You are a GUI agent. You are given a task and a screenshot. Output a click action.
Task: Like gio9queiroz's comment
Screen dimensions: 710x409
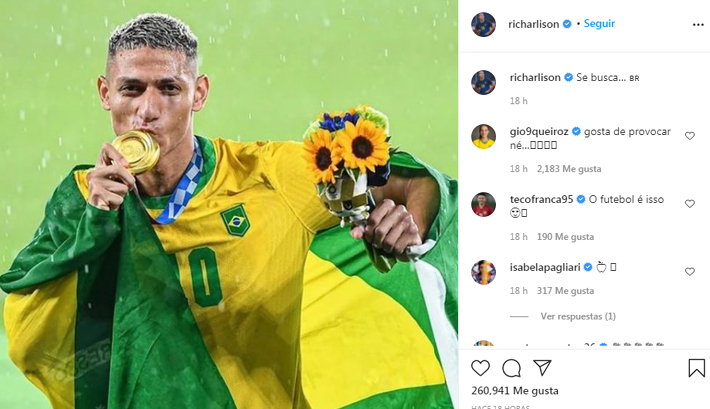tap(690, 136)
